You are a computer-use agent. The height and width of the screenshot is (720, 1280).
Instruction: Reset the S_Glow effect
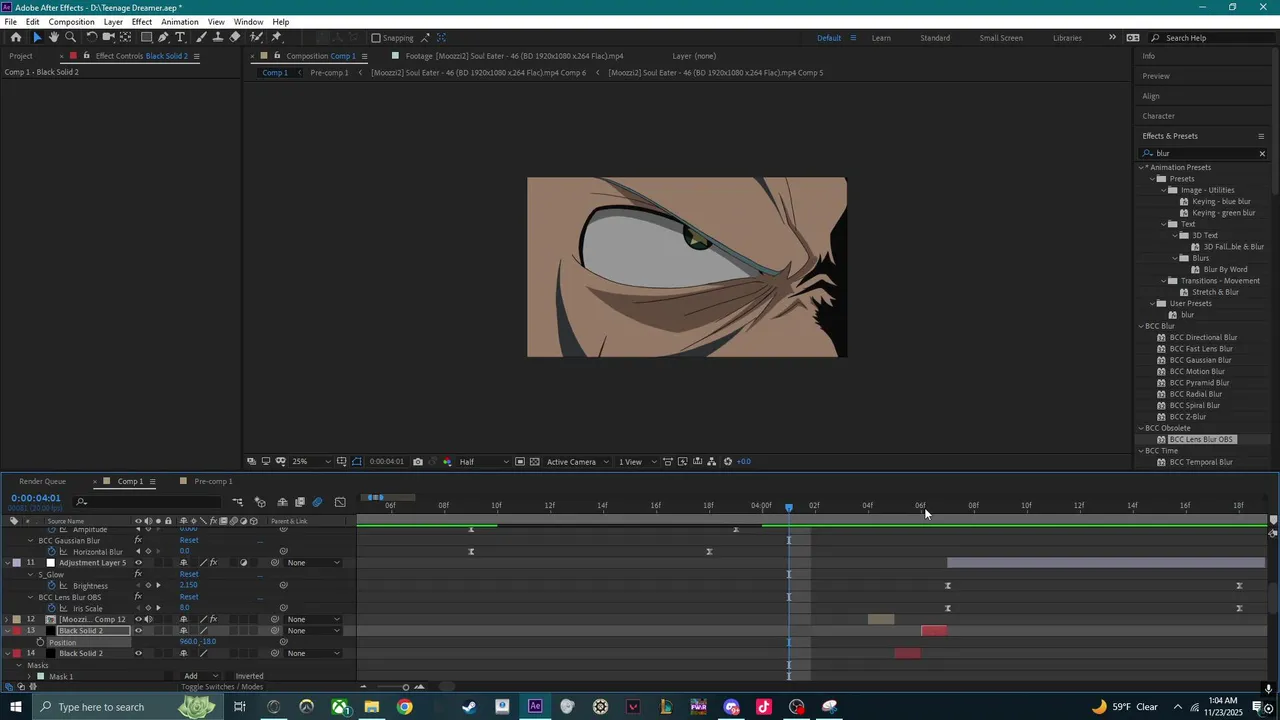point(189,575)
